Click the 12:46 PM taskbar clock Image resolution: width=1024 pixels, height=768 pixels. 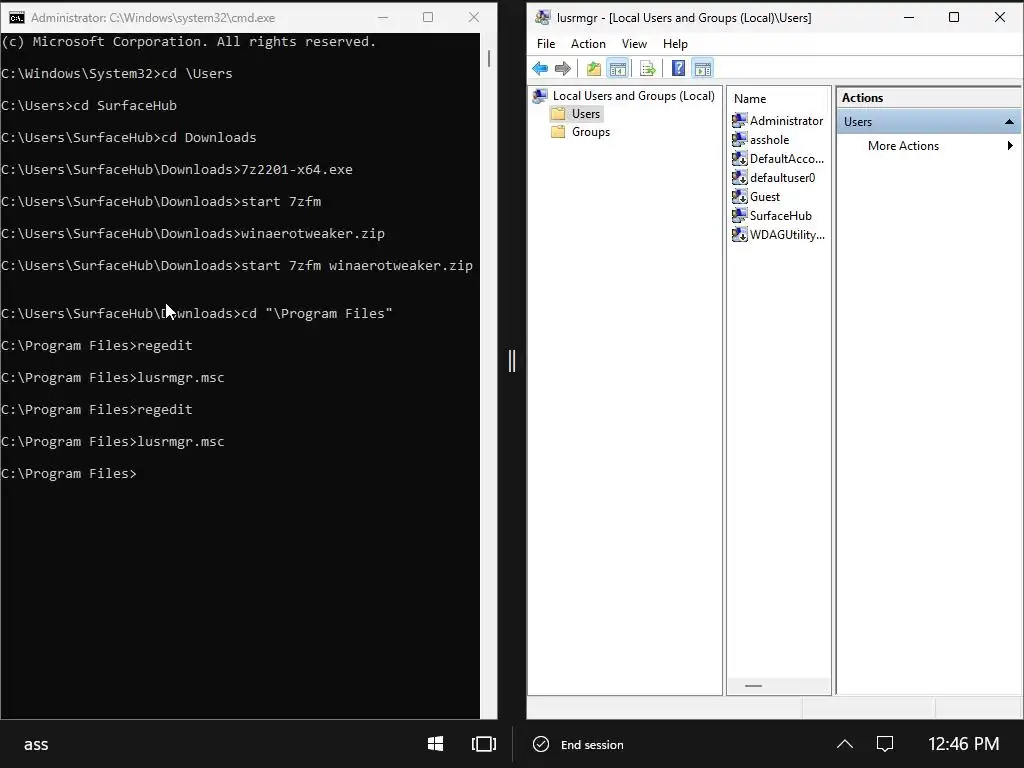tap(963, 744)
